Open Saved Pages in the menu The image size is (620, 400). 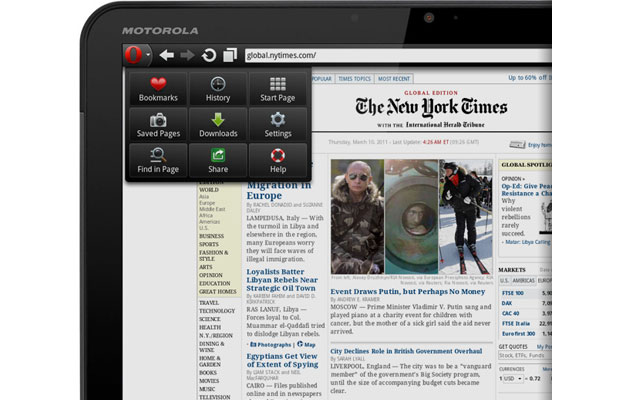[x=157, y=125]
